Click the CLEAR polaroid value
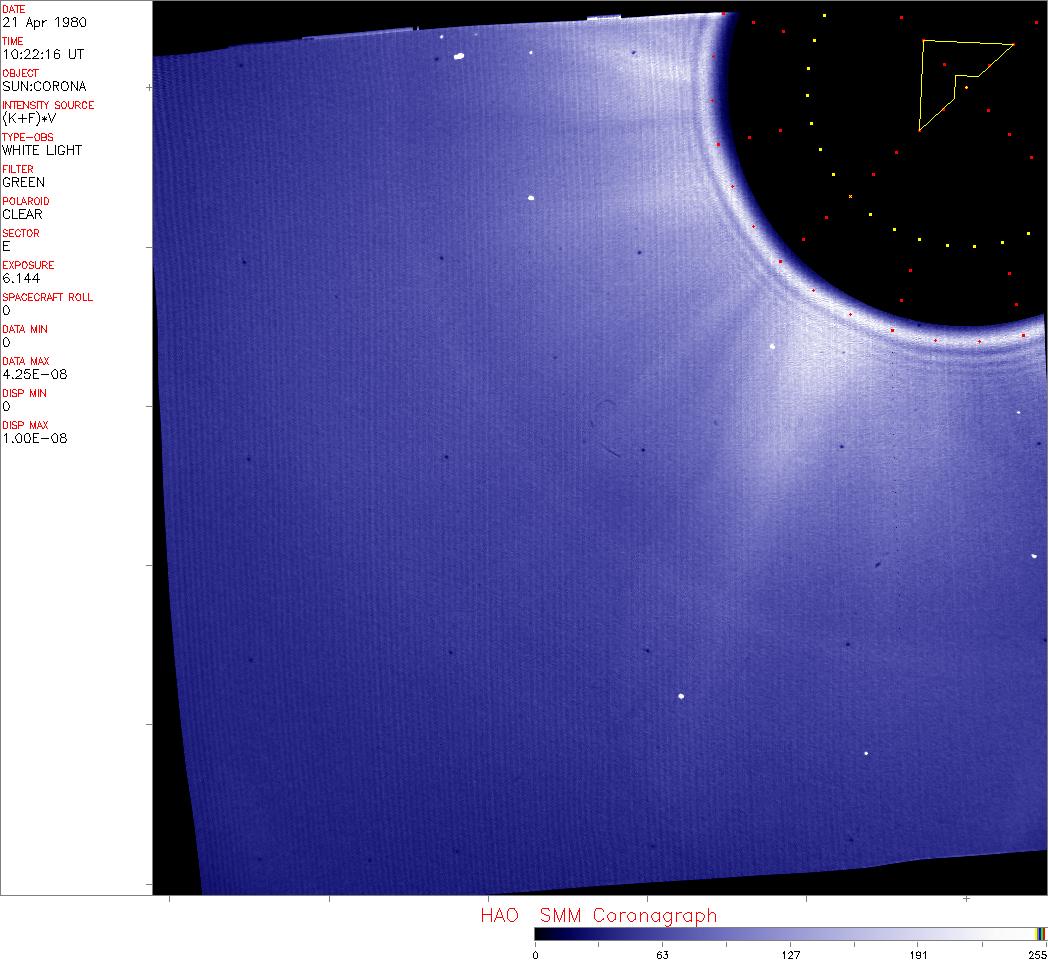Image resolution: width=1048 pixels, height=960 pixels. 23,214
